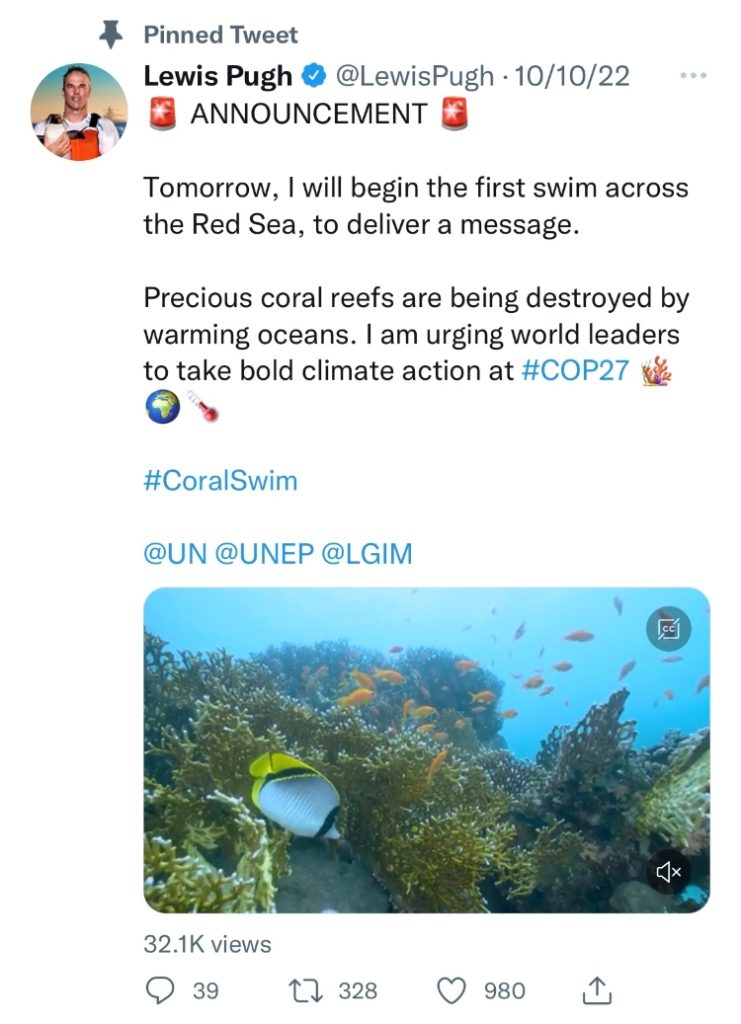Open the three-dot more options menu
Screen dimensions: 741x1024
click(x=693, y=76)
